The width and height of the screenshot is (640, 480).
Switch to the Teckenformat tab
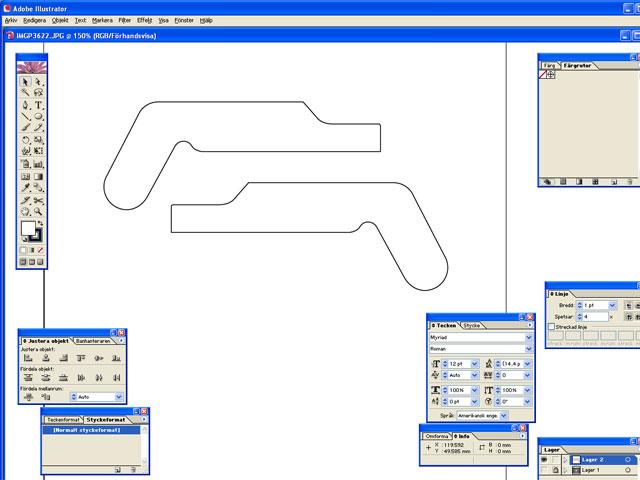click(x=63, y=420)
